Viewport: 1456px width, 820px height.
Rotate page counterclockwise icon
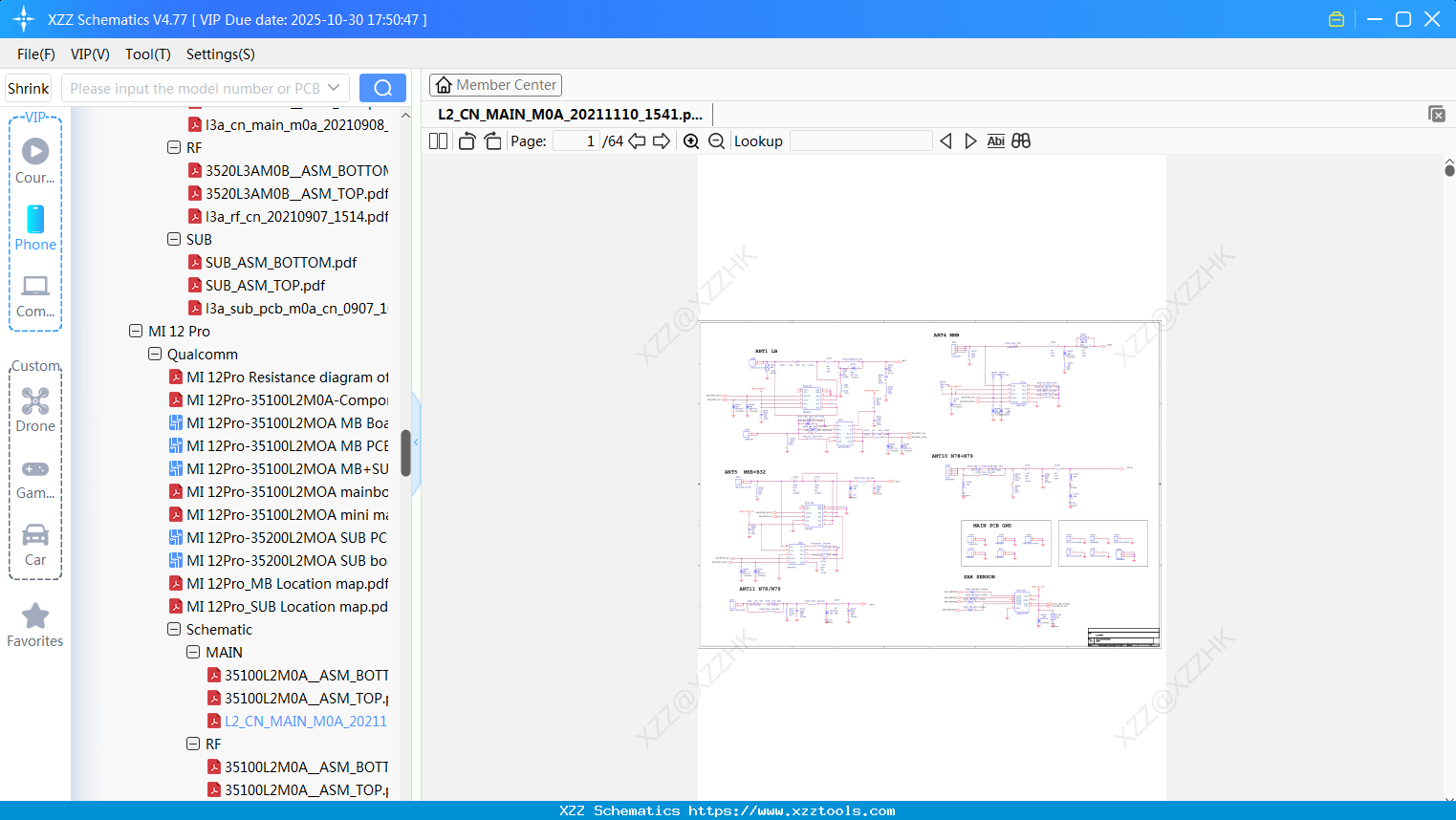(x=467, y=141)
